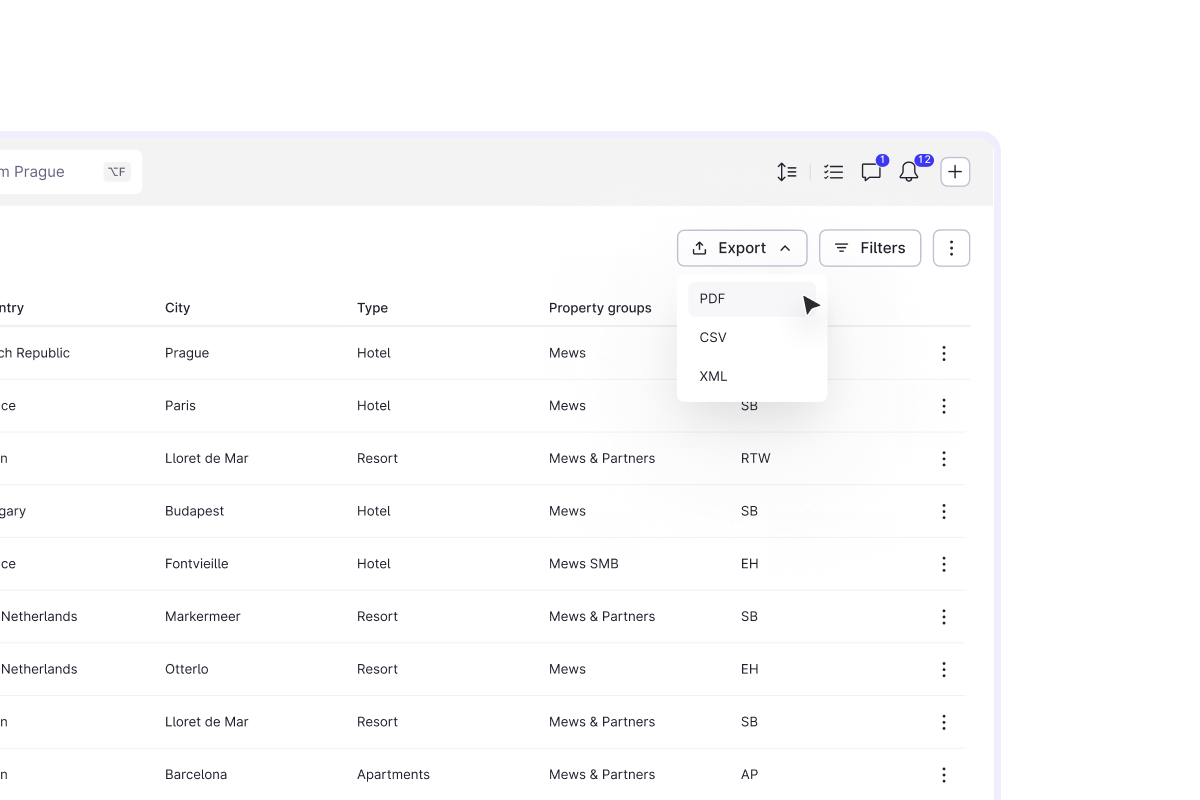Open the table's more options kebab button
Image resolution: width=1200 pixels, height=800 pixels.
[x=951, y=248]
